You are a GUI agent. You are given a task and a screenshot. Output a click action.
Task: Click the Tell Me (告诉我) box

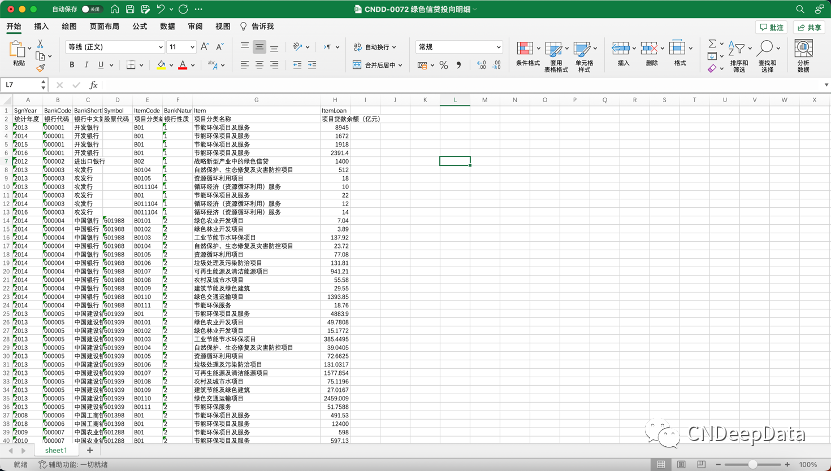(258, 27)
